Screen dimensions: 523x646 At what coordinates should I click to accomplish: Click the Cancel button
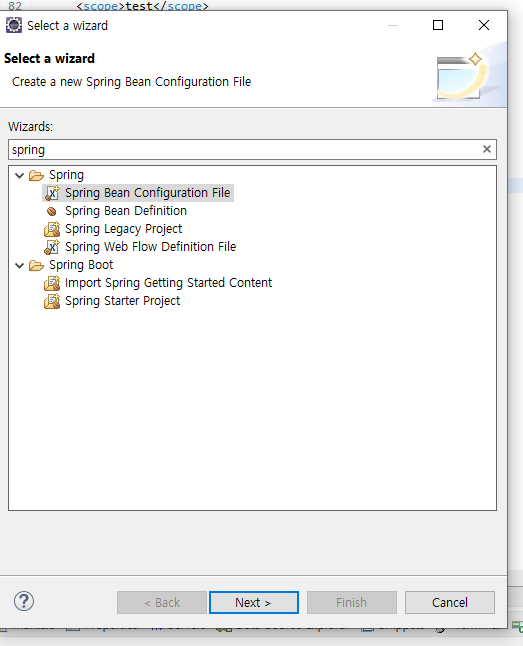(450, 602)
